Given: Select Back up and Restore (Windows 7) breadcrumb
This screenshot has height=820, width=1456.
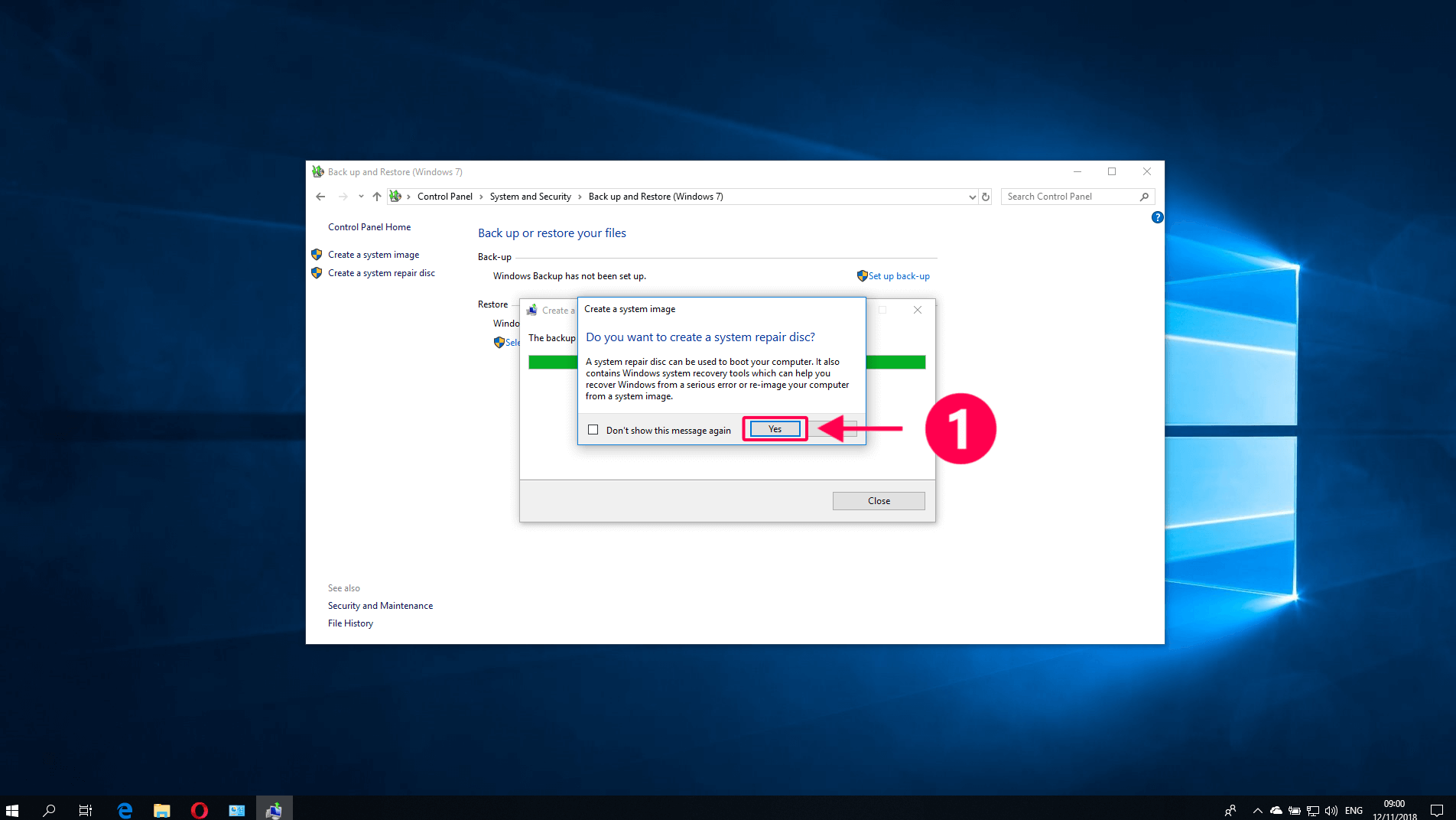Looking at the screenshot, I should [x=655, y=197].
